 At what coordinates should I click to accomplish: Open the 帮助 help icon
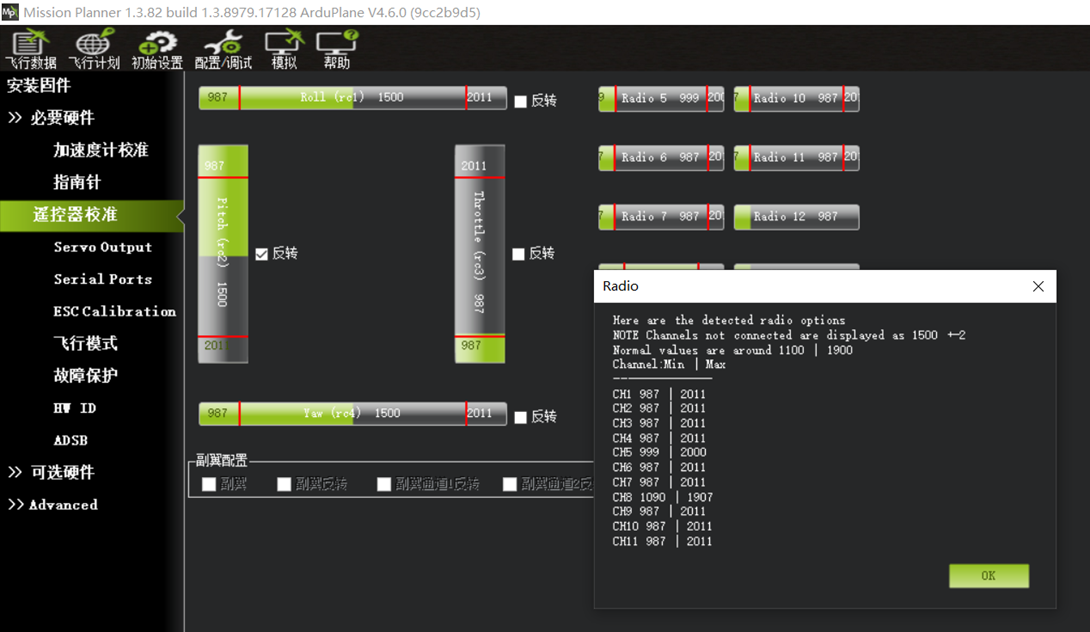point(337,49)
